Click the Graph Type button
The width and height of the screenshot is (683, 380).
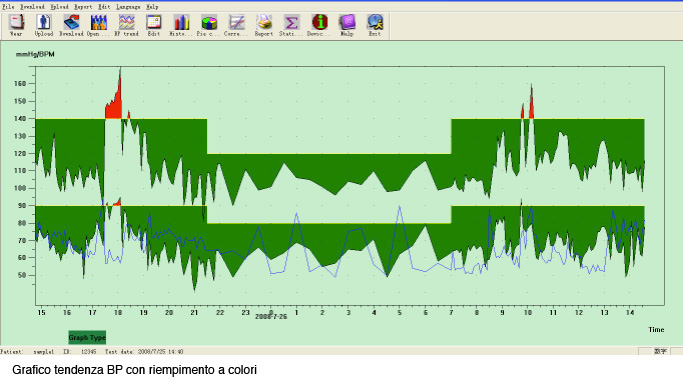(x=87, y=337)
